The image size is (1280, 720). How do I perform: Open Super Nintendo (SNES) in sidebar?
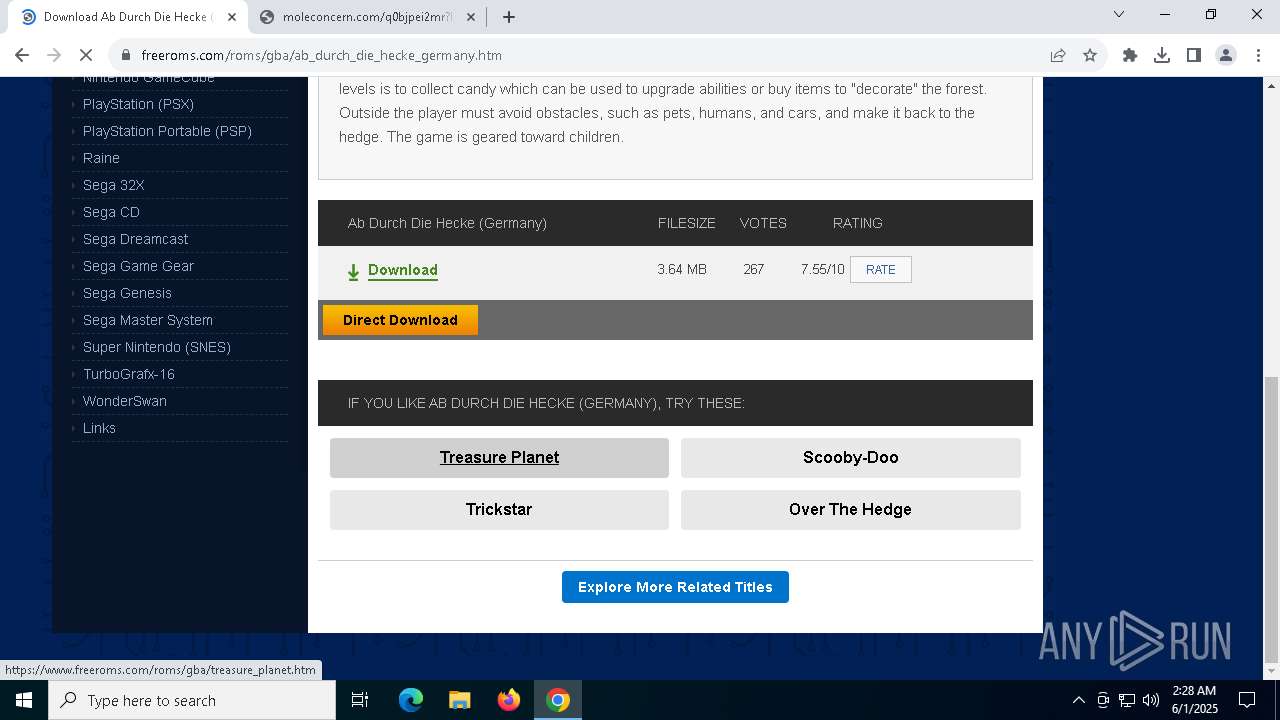click(157, 347)
